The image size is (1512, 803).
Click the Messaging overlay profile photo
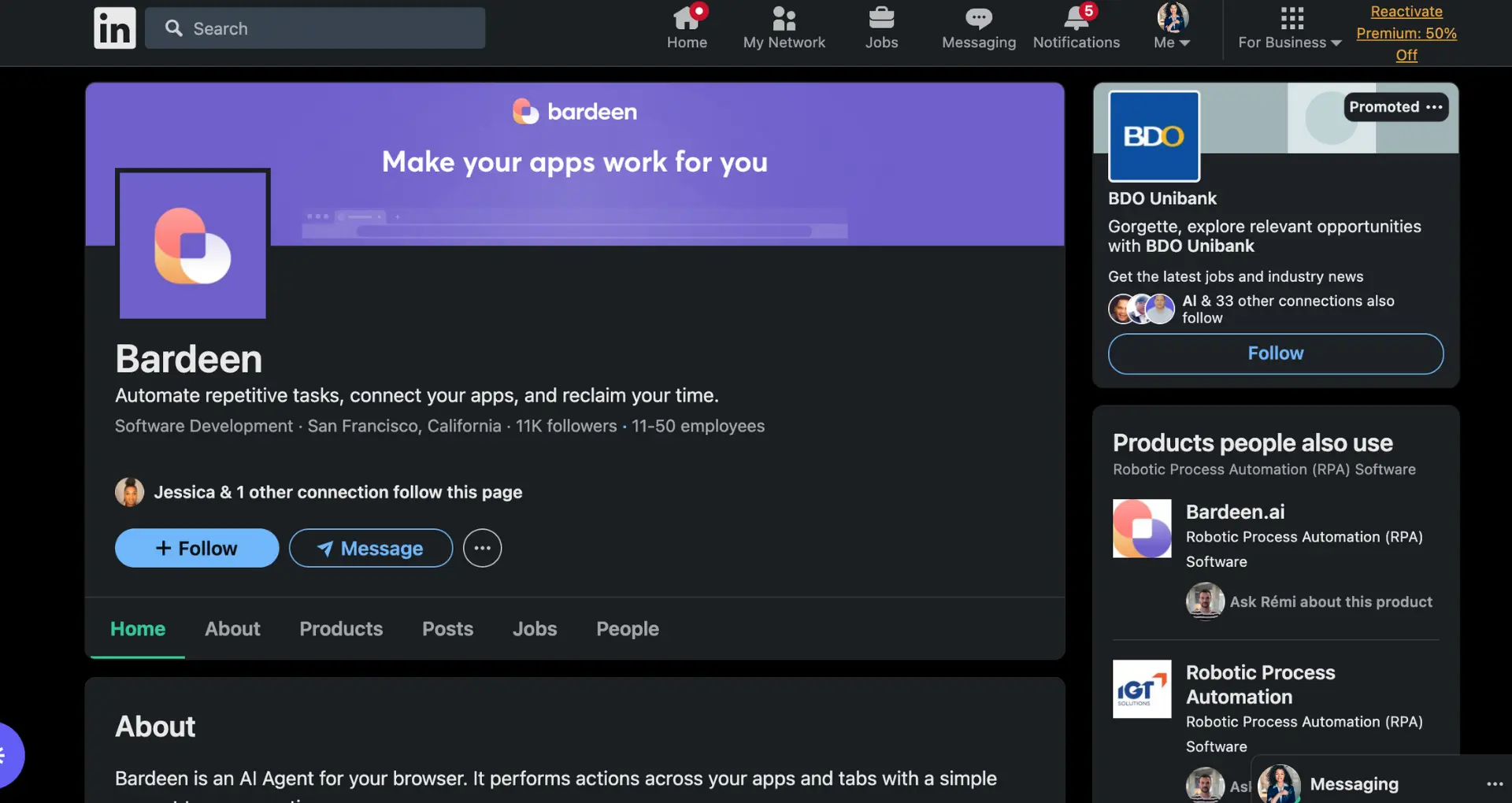click(1279, 783)
